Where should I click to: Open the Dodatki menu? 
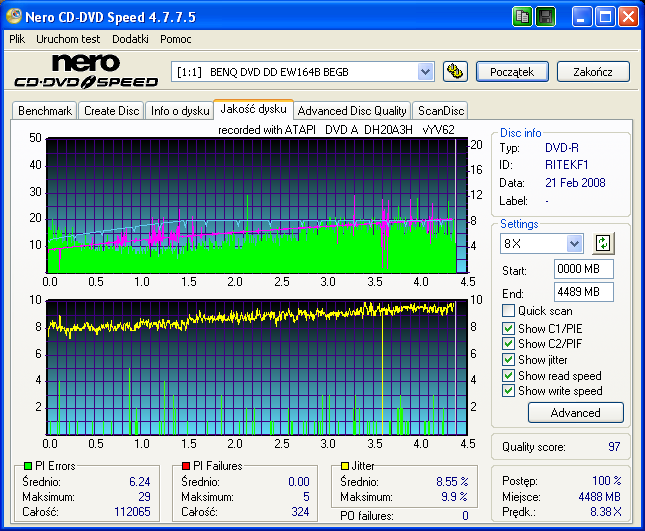click(x=130, y=39)
